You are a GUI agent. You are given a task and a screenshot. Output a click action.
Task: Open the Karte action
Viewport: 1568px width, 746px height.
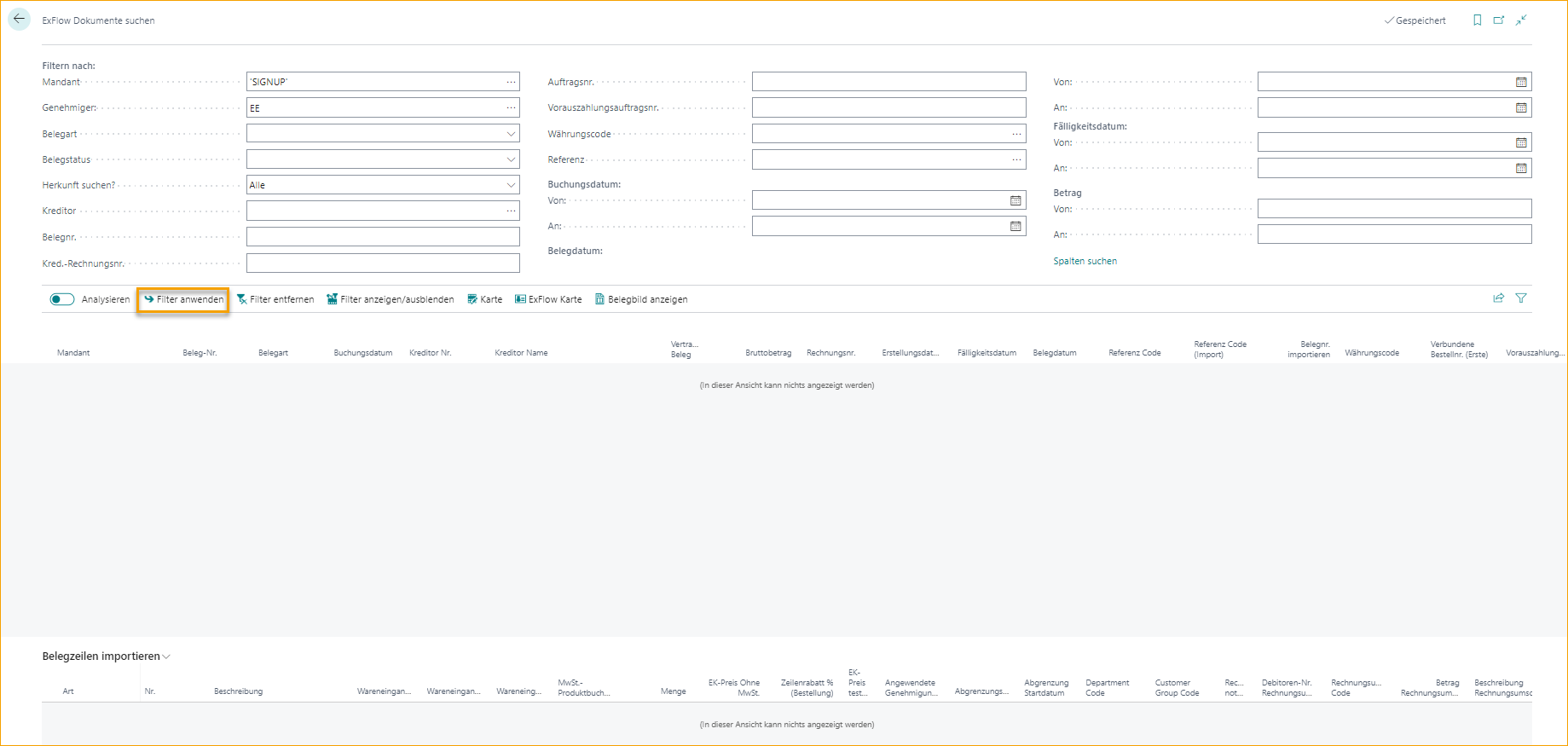[x=485, y=299]
